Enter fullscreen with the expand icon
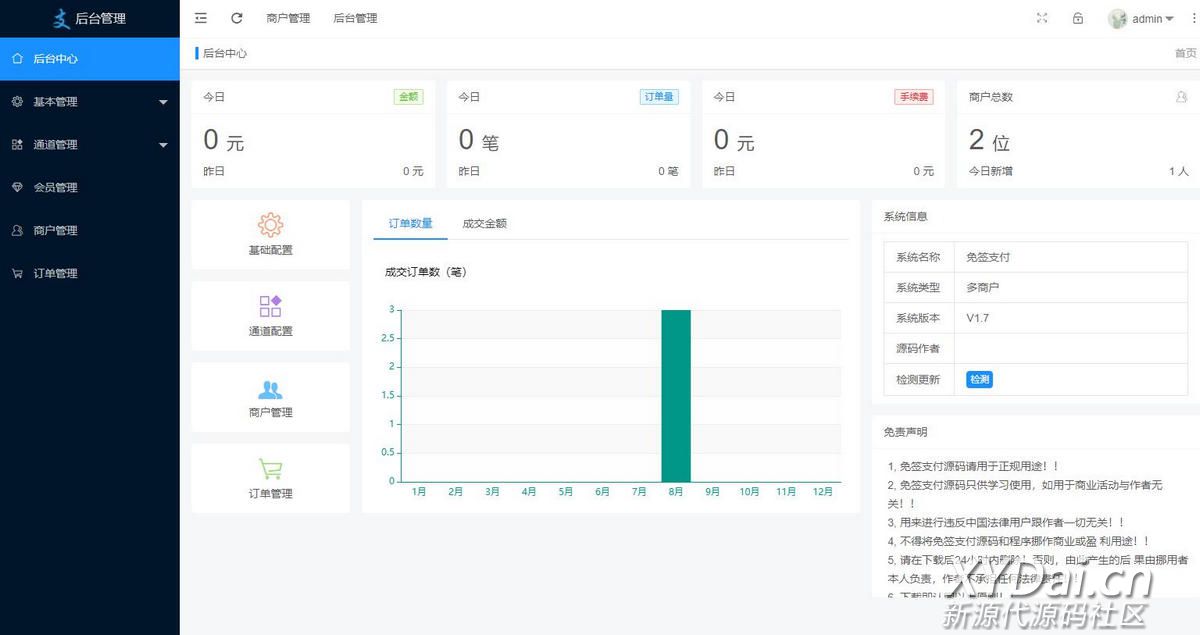This screenshot has width=1200, height=635. pos(1042,18)
